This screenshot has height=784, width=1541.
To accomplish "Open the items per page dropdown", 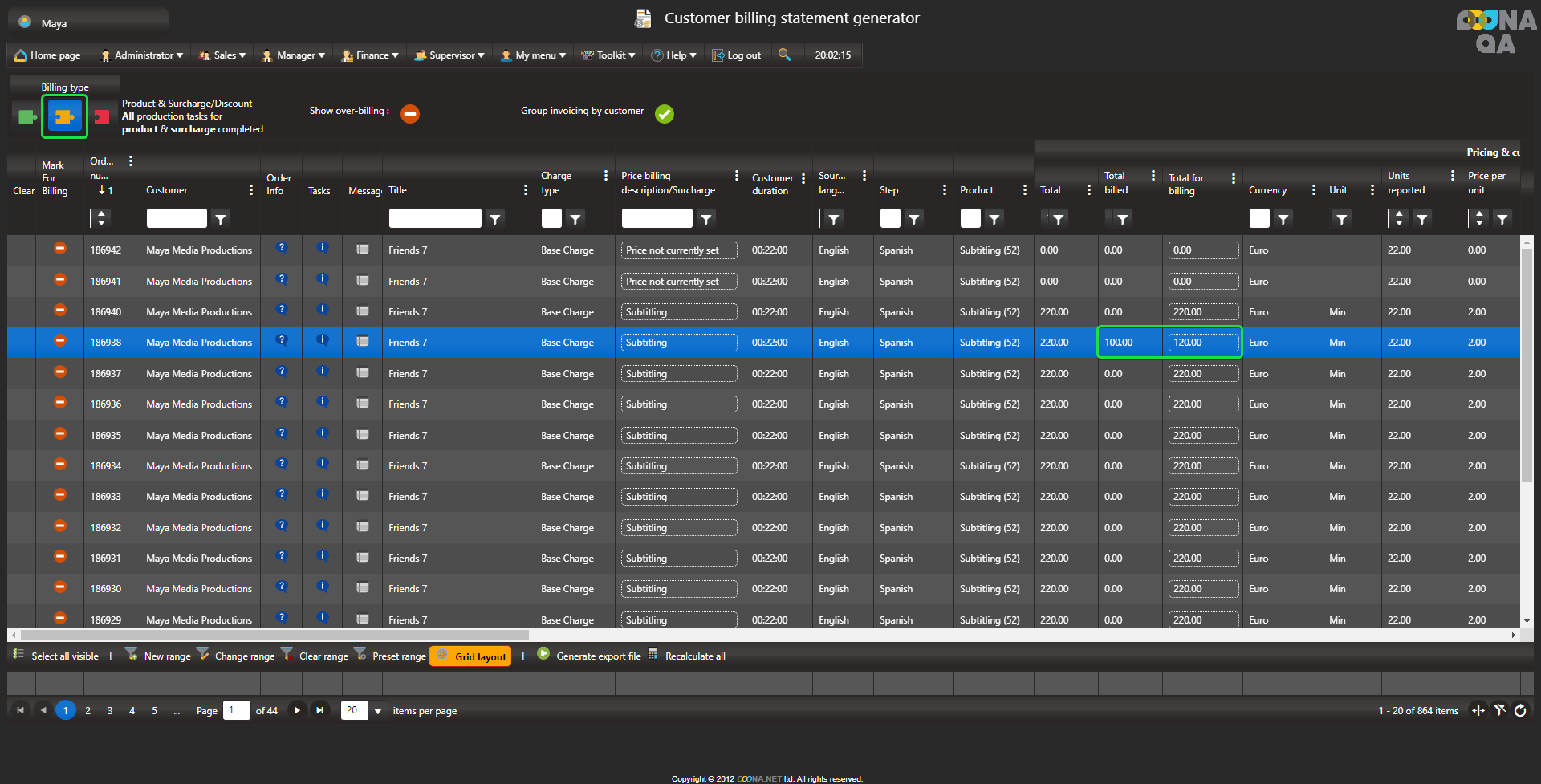I will coord(377,711).
